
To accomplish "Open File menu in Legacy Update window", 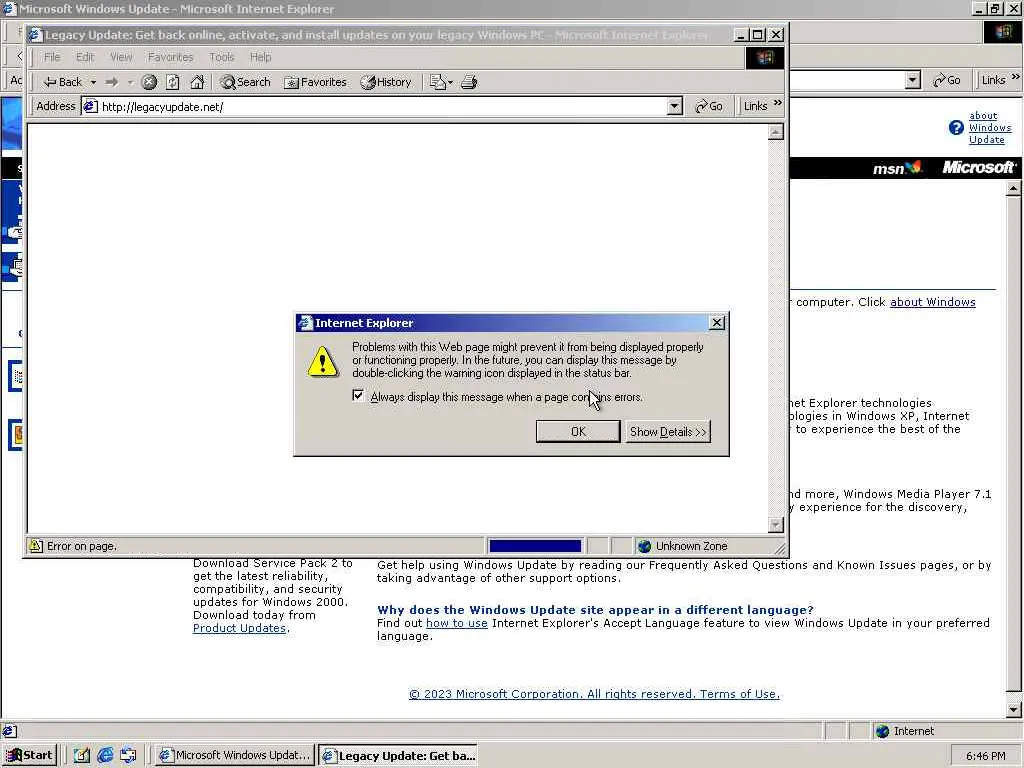I will coord(52,57).
